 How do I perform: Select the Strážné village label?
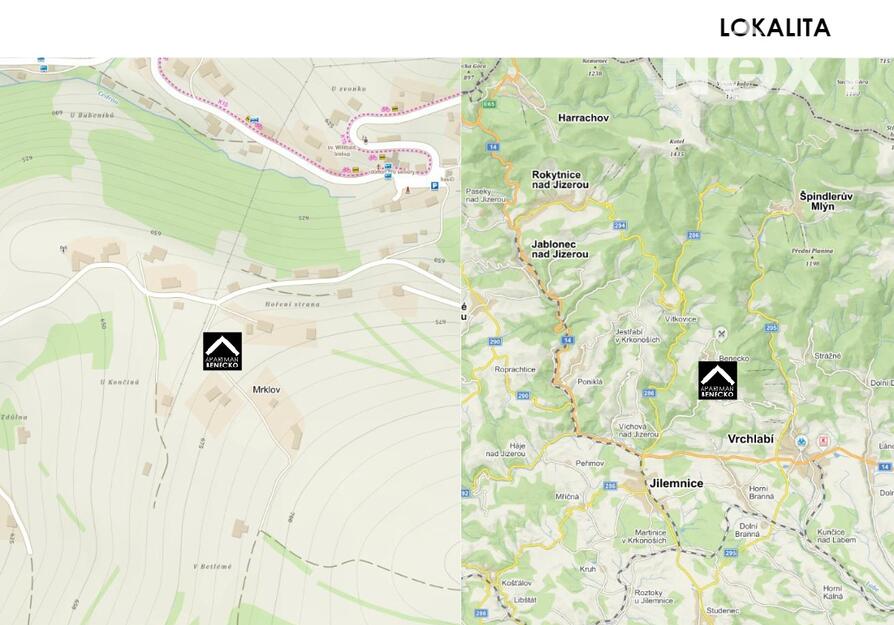click(827, 356)
